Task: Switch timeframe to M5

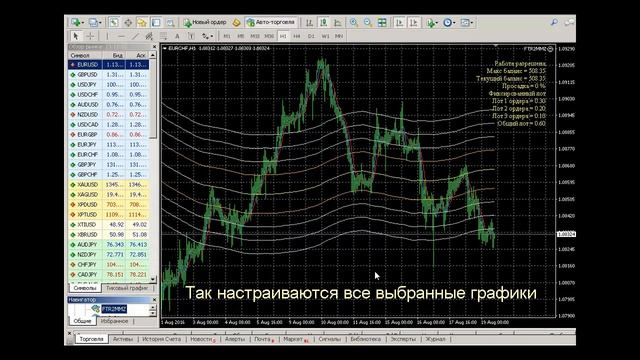Action: 240,36
